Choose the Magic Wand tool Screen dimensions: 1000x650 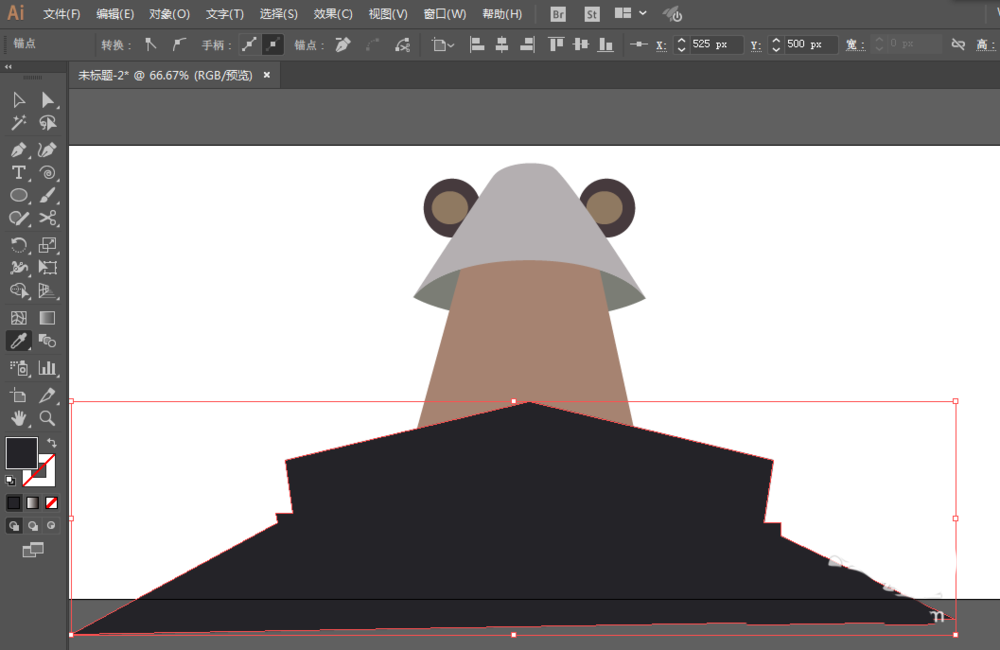point(18,123)
